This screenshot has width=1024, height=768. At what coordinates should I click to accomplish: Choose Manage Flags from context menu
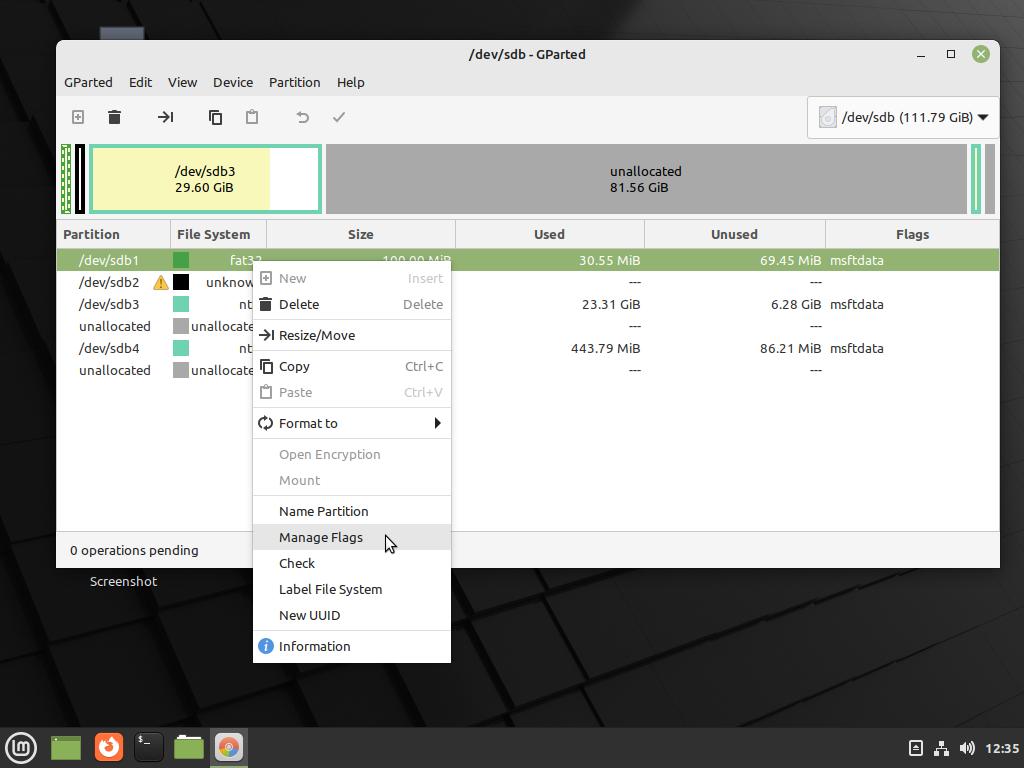coord(321,537)
